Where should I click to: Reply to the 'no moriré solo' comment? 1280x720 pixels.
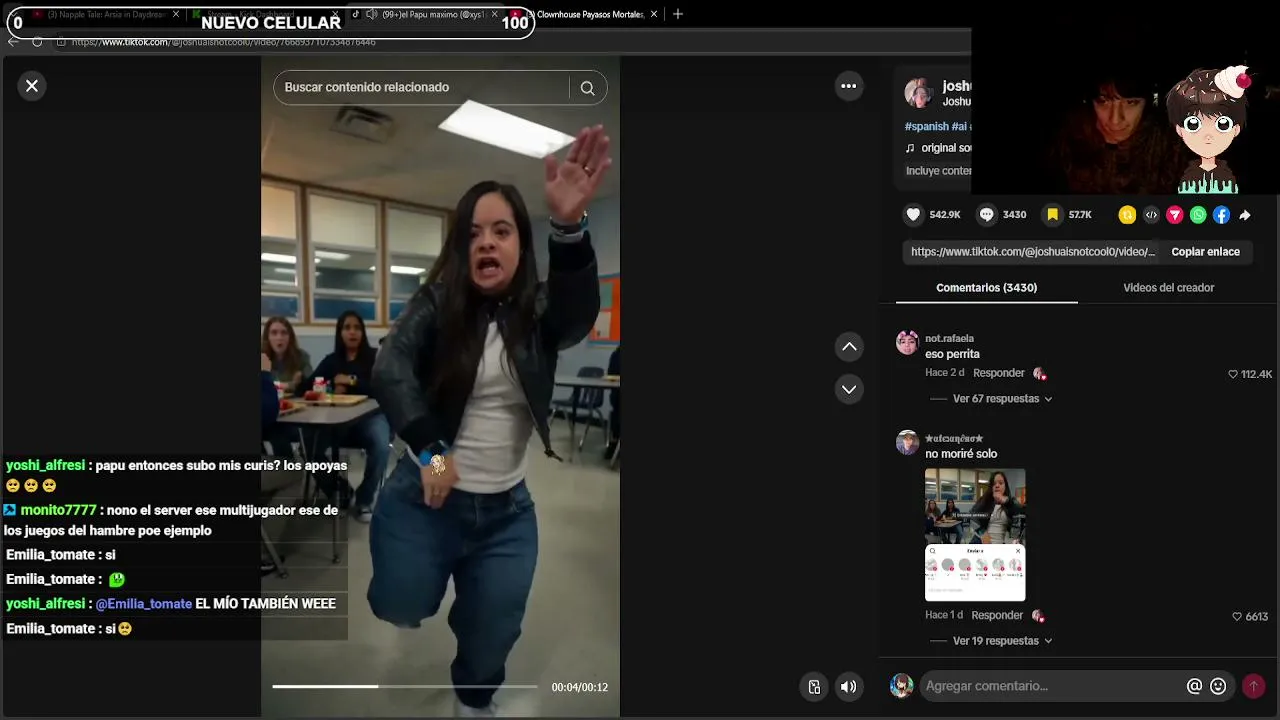[x=997, y=616]
